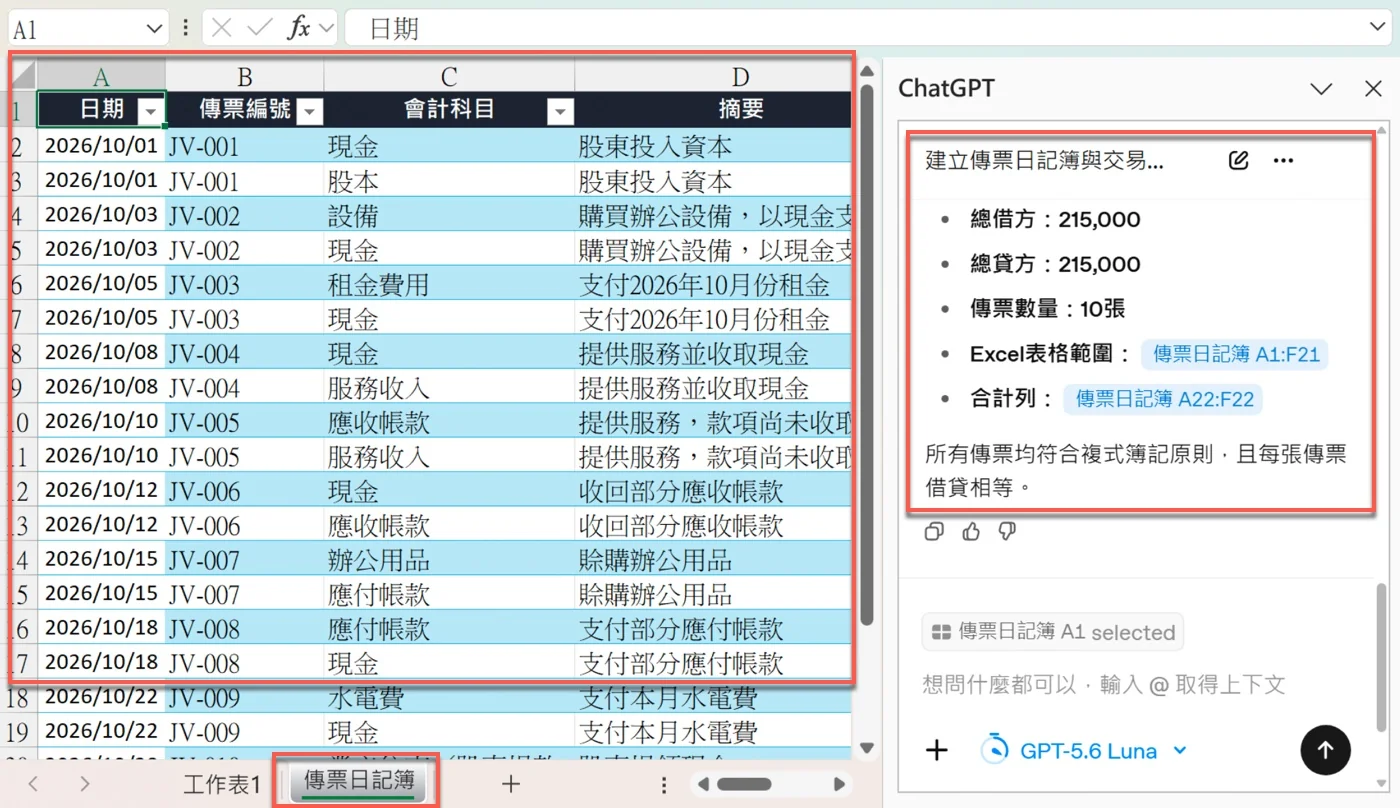1400x808 pixels.
Task: Click the chat input field 想問什麼都可以
Action: coord(1103,685)
